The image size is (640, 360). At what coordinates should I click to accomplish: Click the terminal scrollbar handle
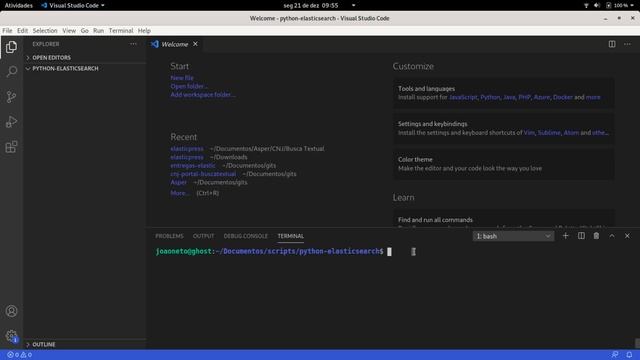coord(637,343)
